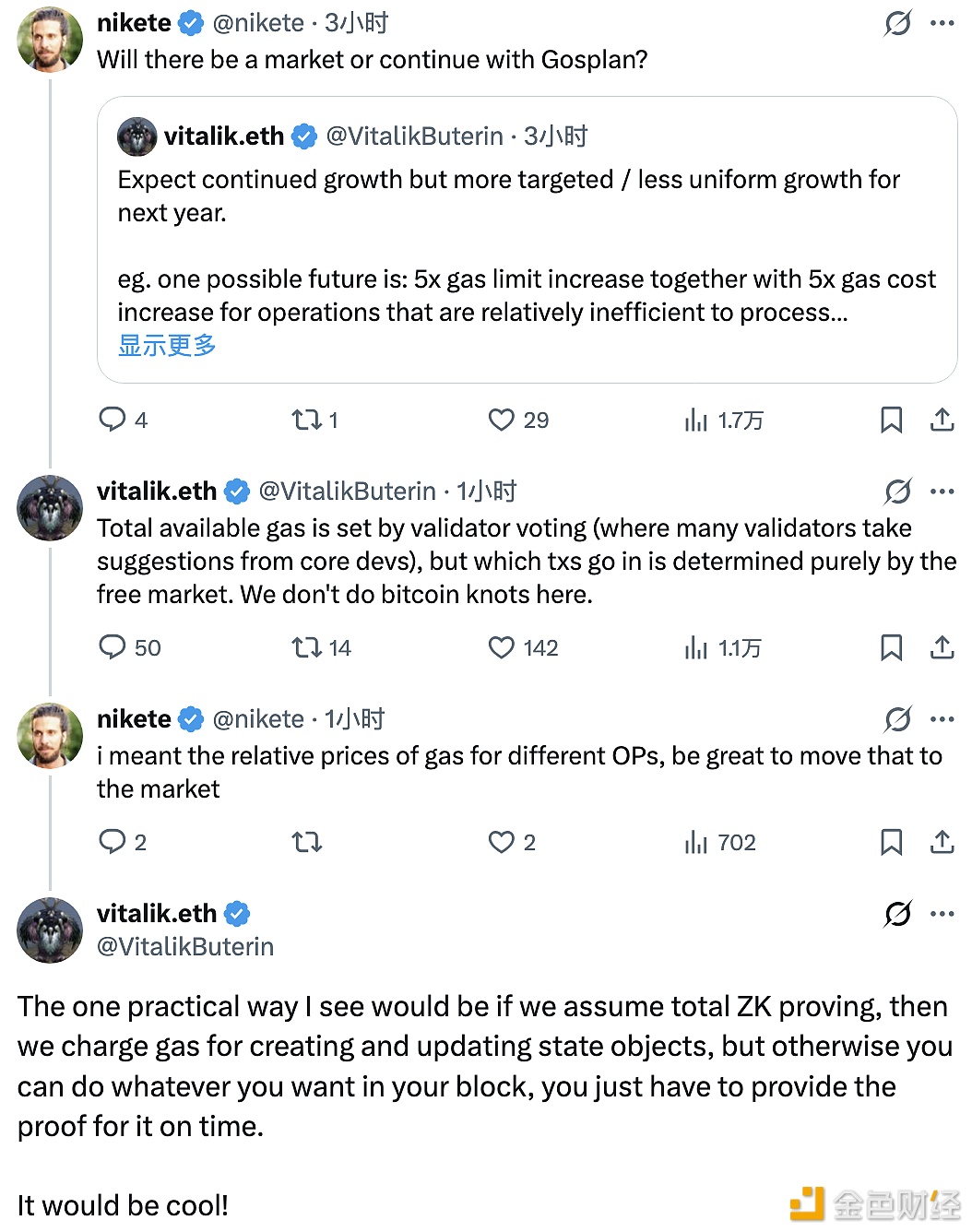Open Grok icon on nikete's top tweet

(897, 23)
